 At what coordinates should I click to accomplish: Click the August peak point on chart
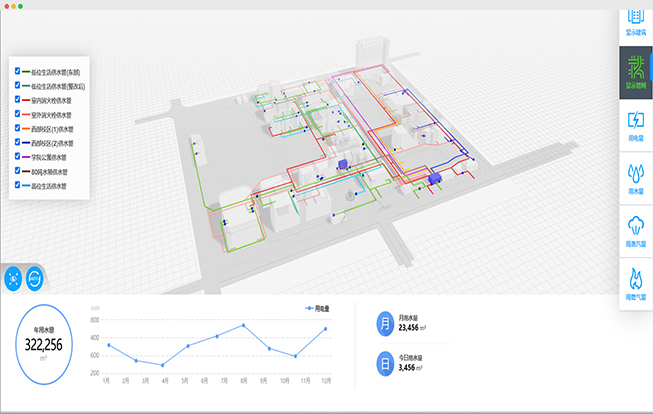[x=243, y=325]
